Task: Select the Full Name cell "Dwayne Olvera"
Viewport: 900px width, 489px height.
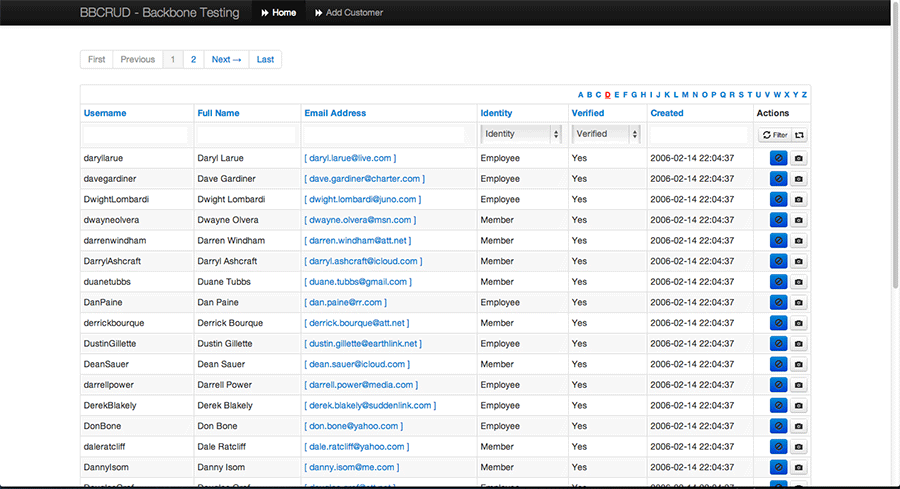Action: click(x=228, y=220)
